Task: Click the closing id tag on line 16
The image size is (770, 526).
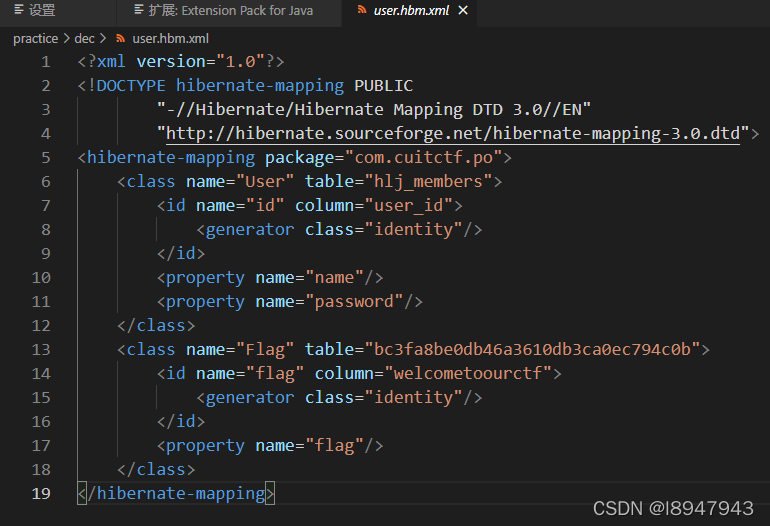Action: (x=181, y=421)
